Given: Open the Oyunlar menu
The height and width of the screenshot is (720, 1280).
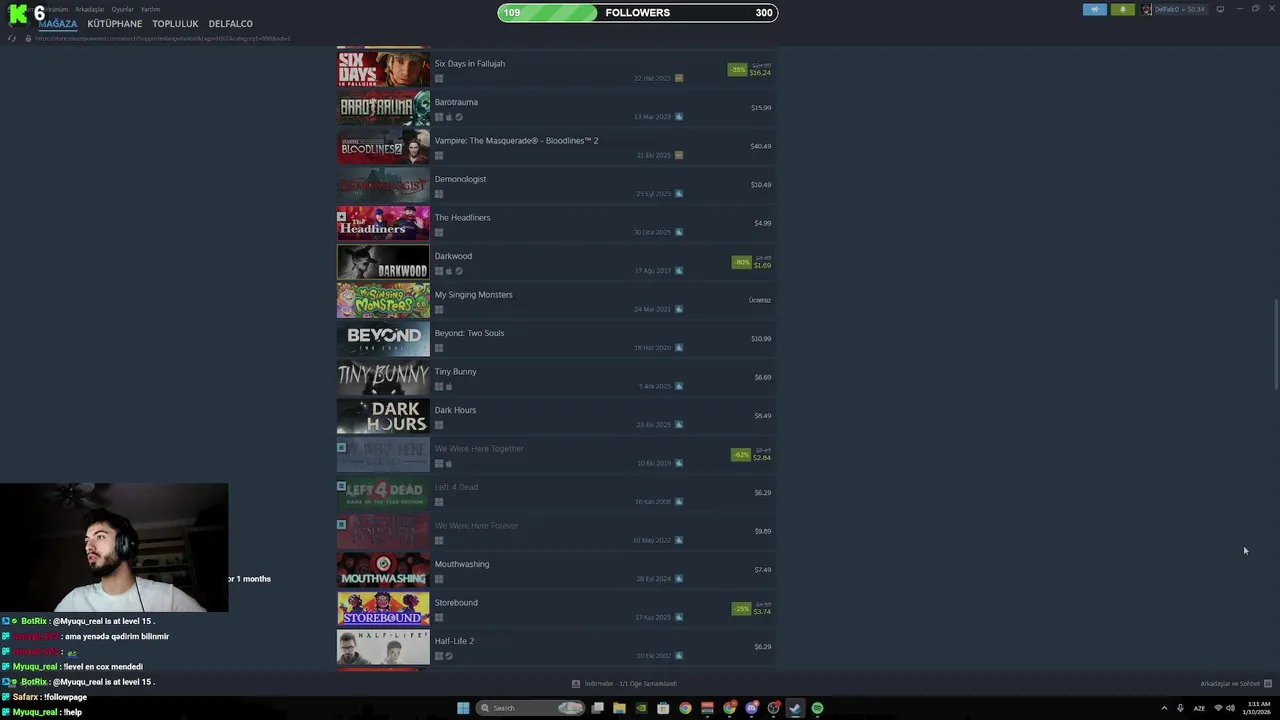Looking at the screenshot, I should point(122,9).
